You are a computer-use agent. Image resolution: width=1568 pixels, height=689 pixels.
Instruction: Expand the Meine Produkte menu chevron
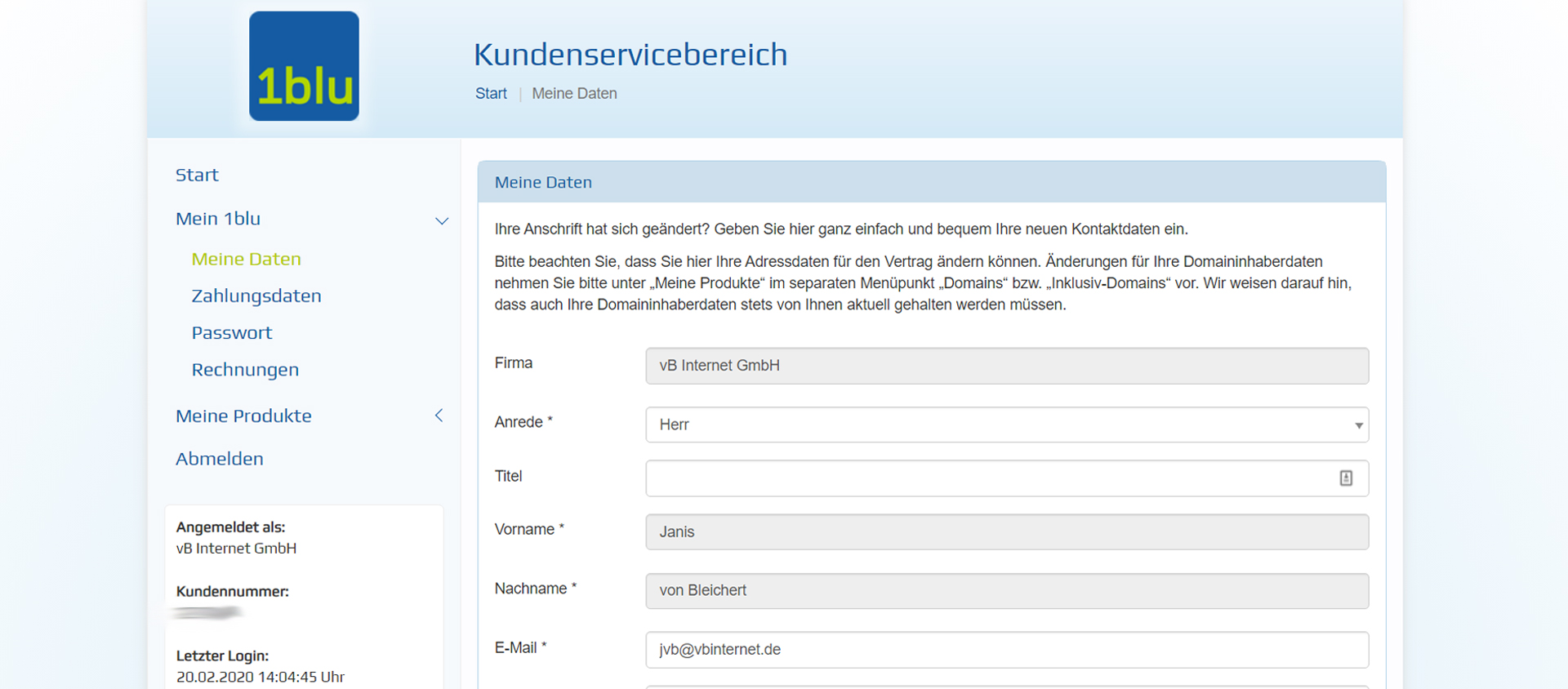(x=439, y=416)
